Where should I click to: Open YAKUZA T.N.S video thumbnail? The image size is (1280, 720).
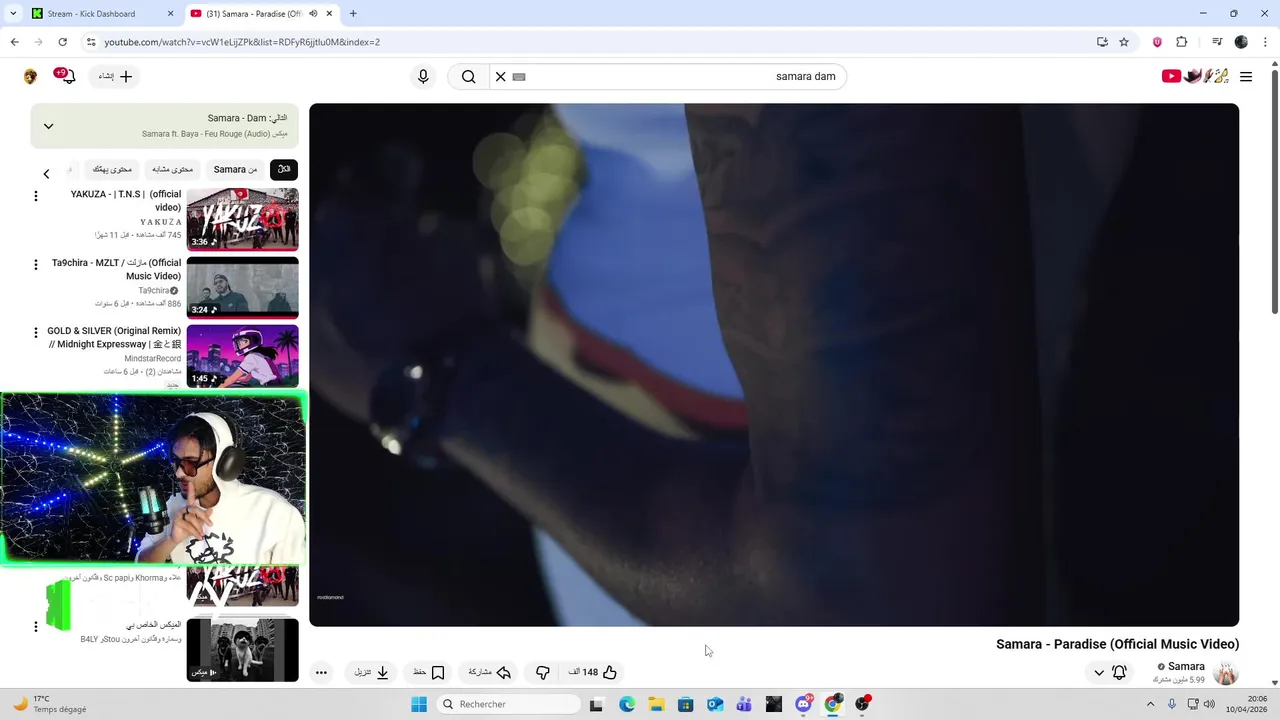click(242, 219)
